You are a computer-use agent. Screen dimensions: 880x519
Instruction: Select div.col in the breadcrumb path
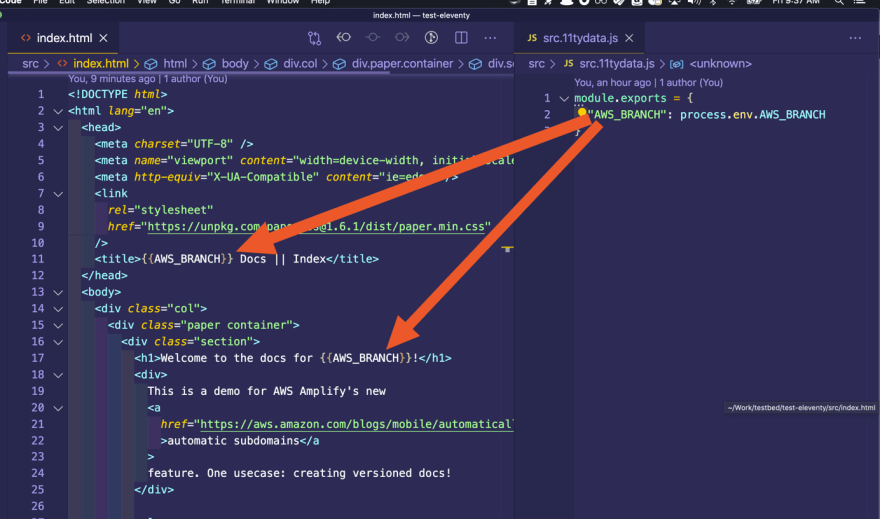coord(300,64)
